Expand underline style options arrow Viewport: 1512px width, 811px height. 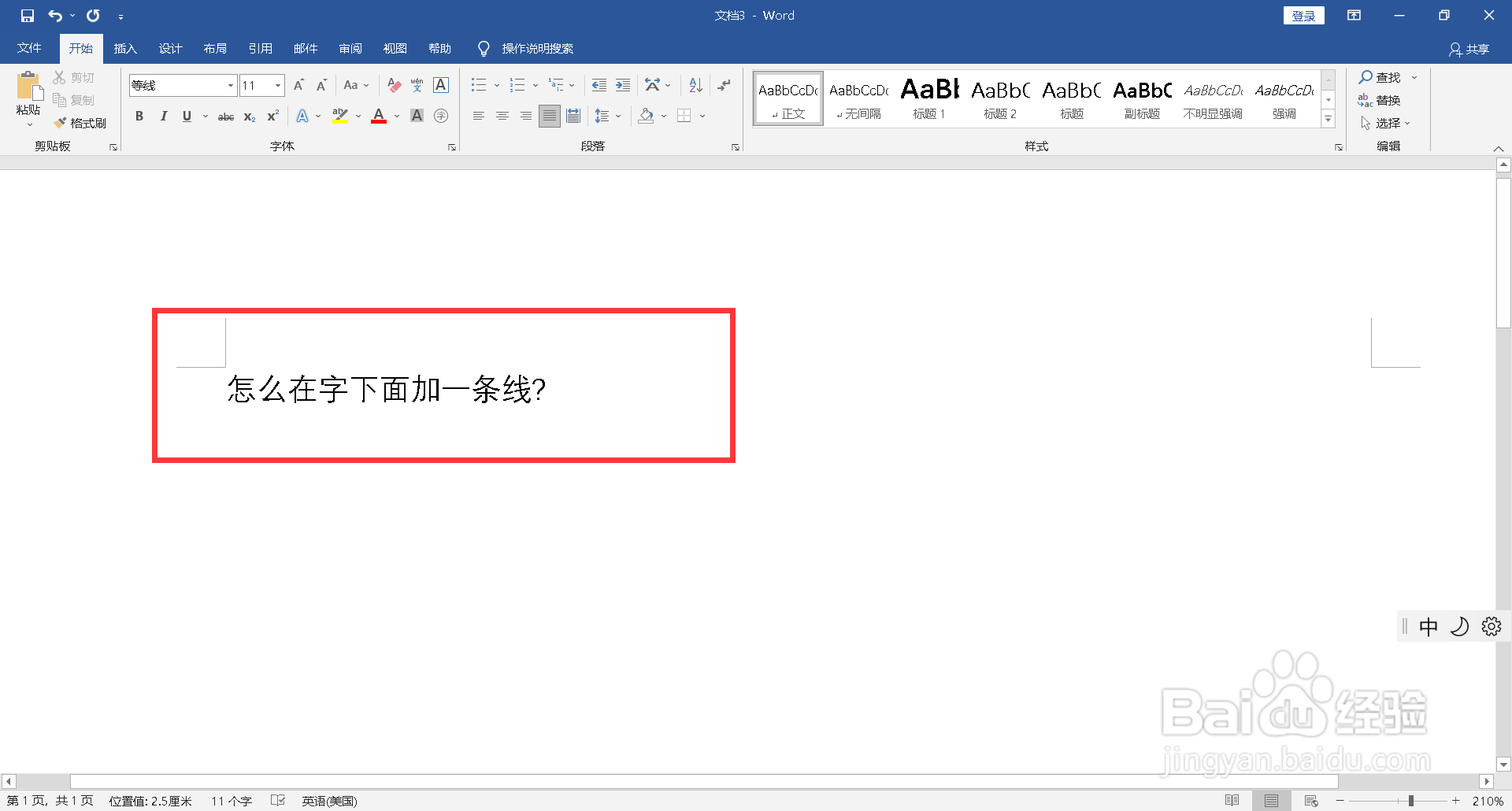point(206,116)
